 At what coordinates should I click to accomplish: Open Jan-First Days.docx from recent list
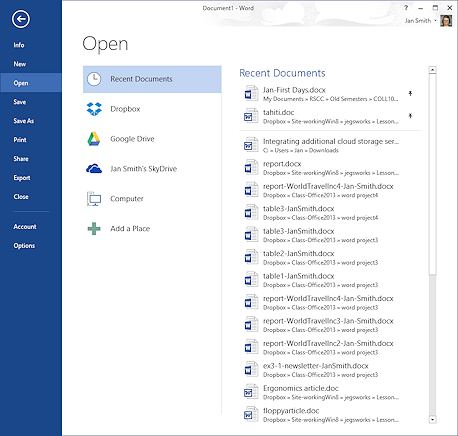330,94
